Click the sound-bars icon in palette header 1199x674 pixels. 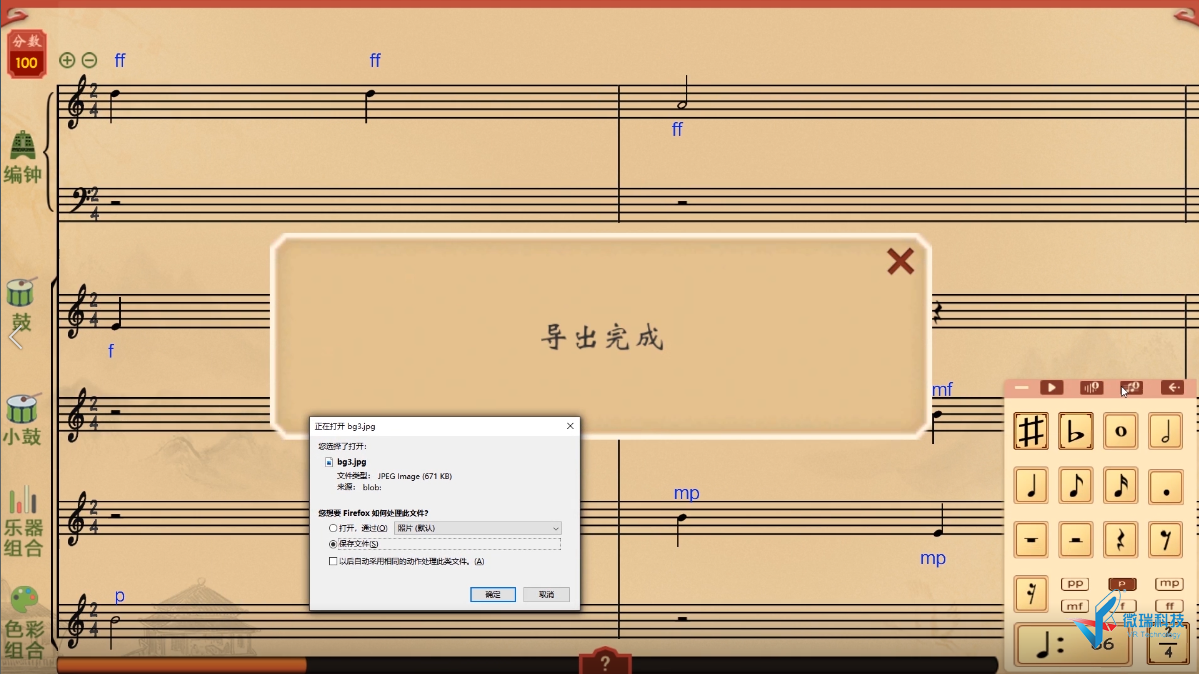pyautogui.click(x=1091, y=388)
